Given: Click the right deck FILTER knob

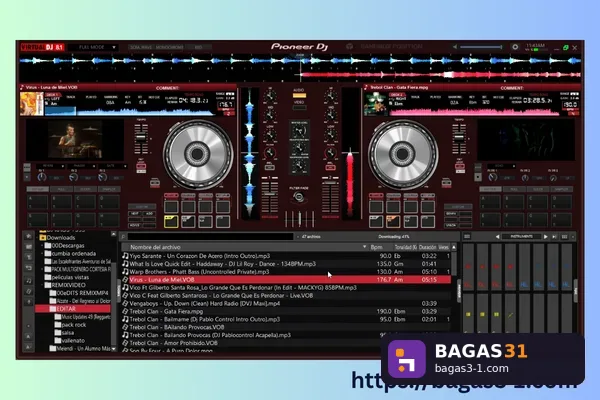Looking at the screenshot, I should click(330, 153).
